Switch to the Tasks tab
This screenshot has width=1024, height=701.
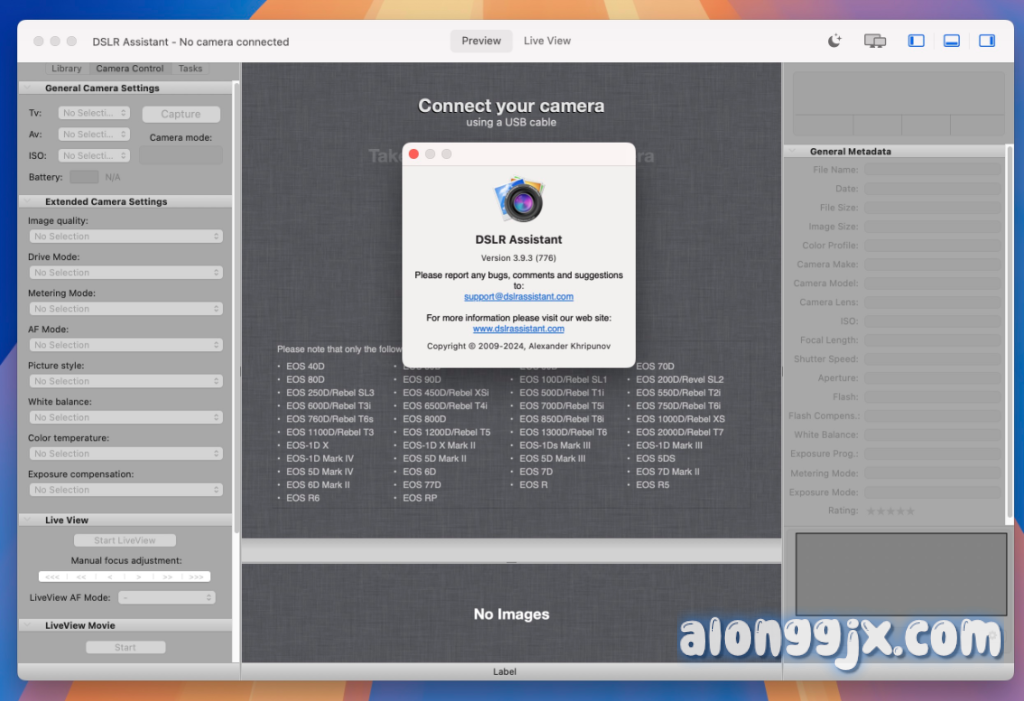(190, 69)
